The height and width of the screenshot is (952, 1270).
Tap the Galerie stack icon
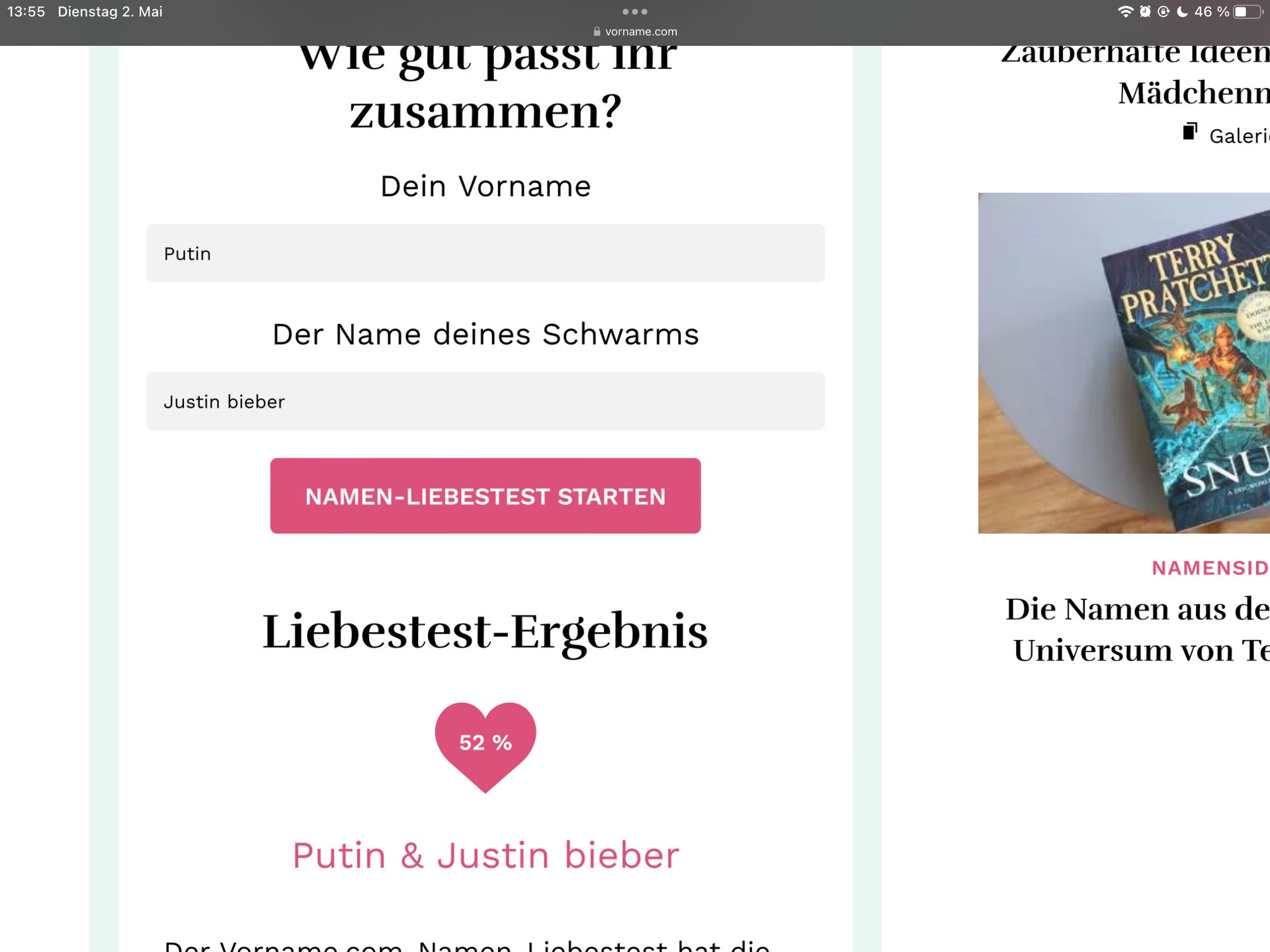[1190, 132]
